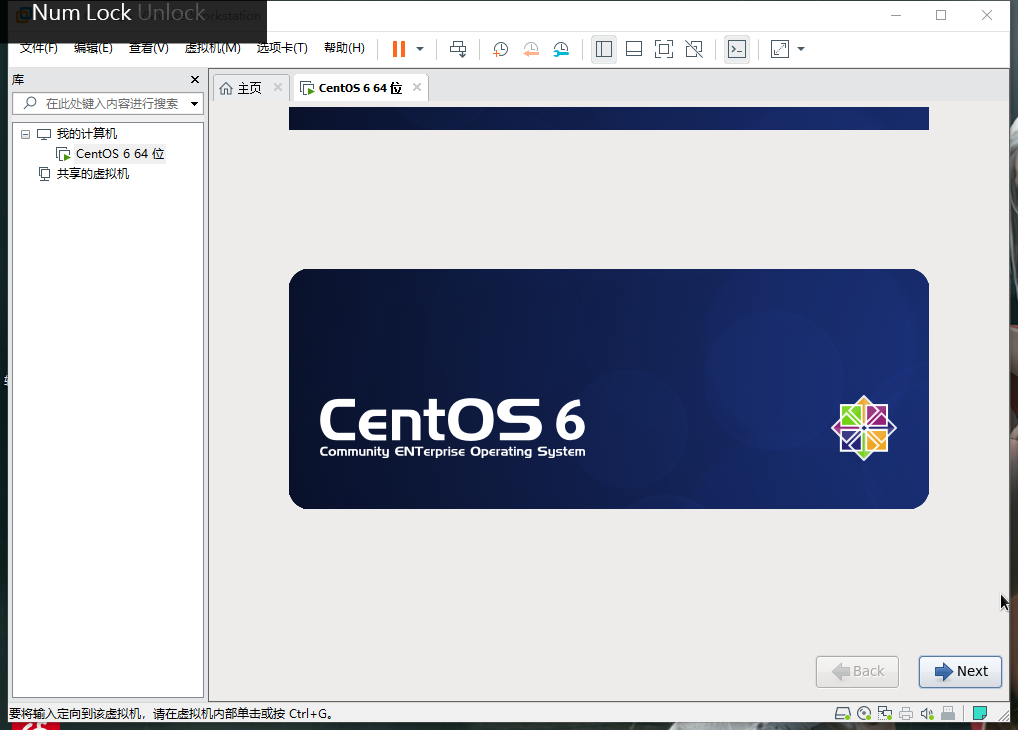Click the home icon on 主页 tab
This screenshot has height=730, width=1018.
[x=226, y=88]
